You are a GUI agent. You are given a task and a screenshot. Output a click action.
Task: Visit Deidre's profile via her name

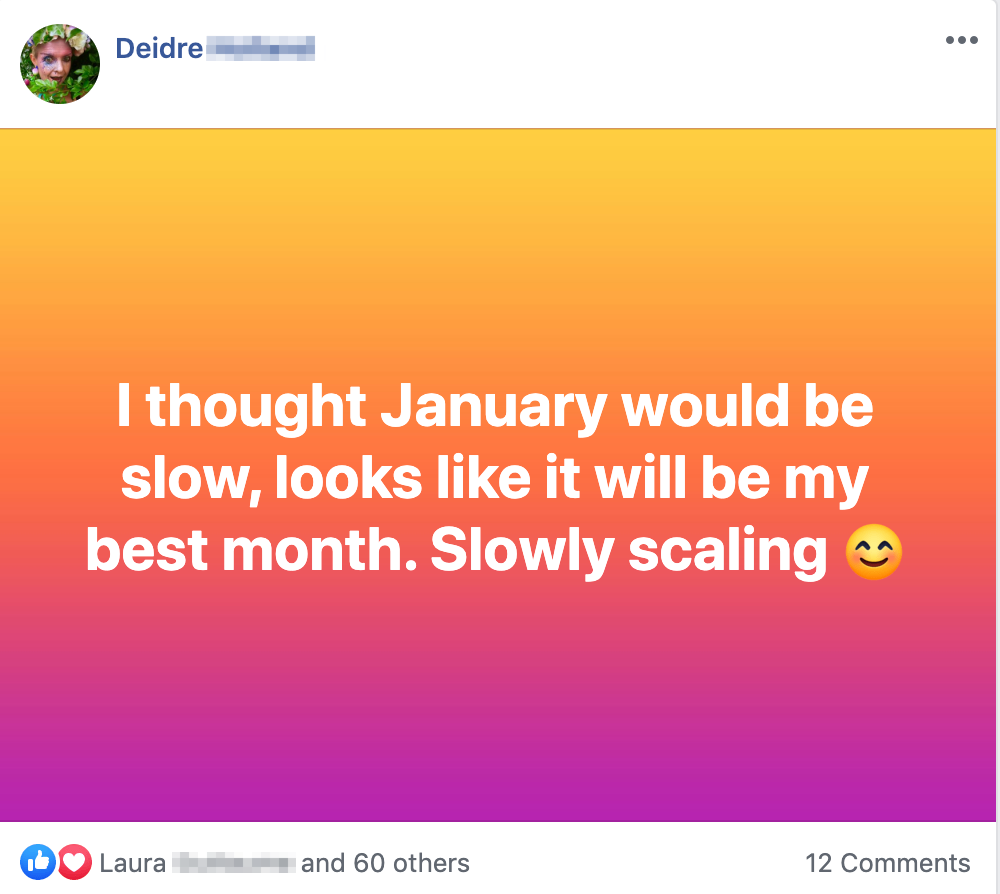click(x=159, y=48)
